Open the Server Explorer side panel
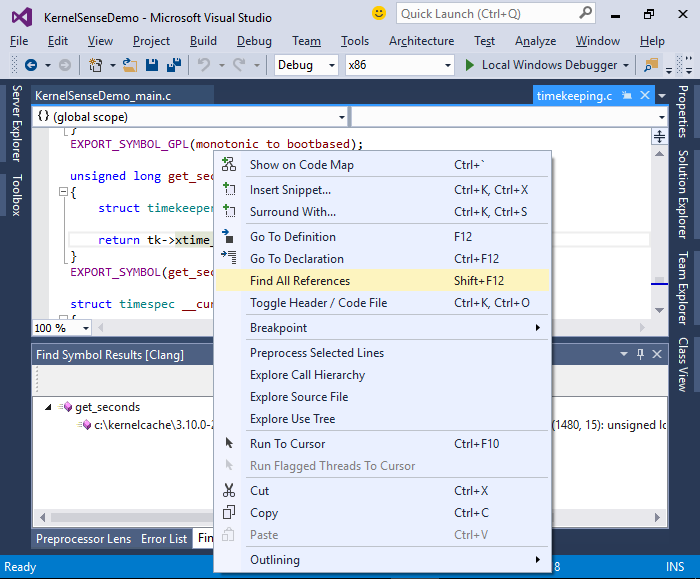Screen dimensions: 700x579 click(17, 123)
